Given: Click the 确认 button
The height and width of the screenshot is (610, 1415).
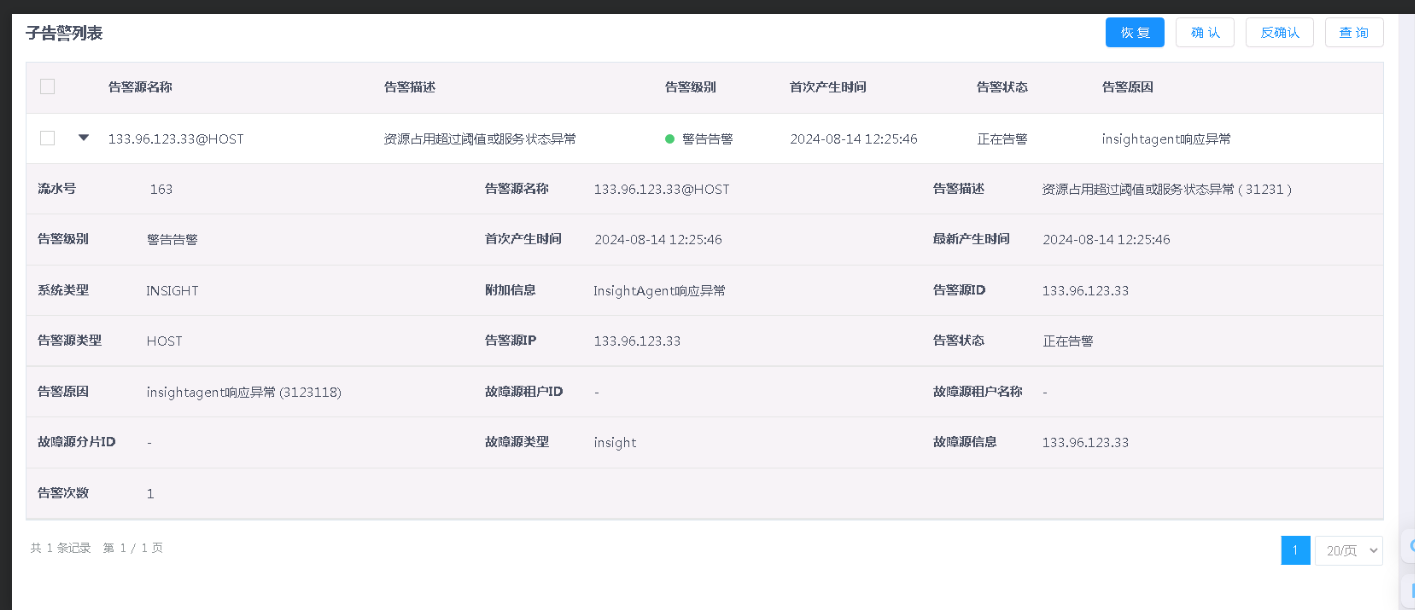Looking at the screenshot, I should coord(1205,33).
